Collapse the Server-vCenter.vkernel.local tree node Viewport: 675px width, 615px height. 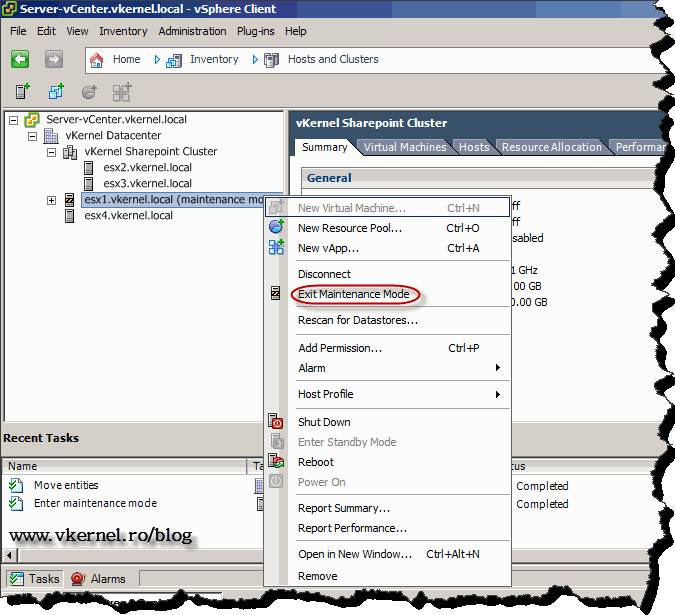pos(14,120)
